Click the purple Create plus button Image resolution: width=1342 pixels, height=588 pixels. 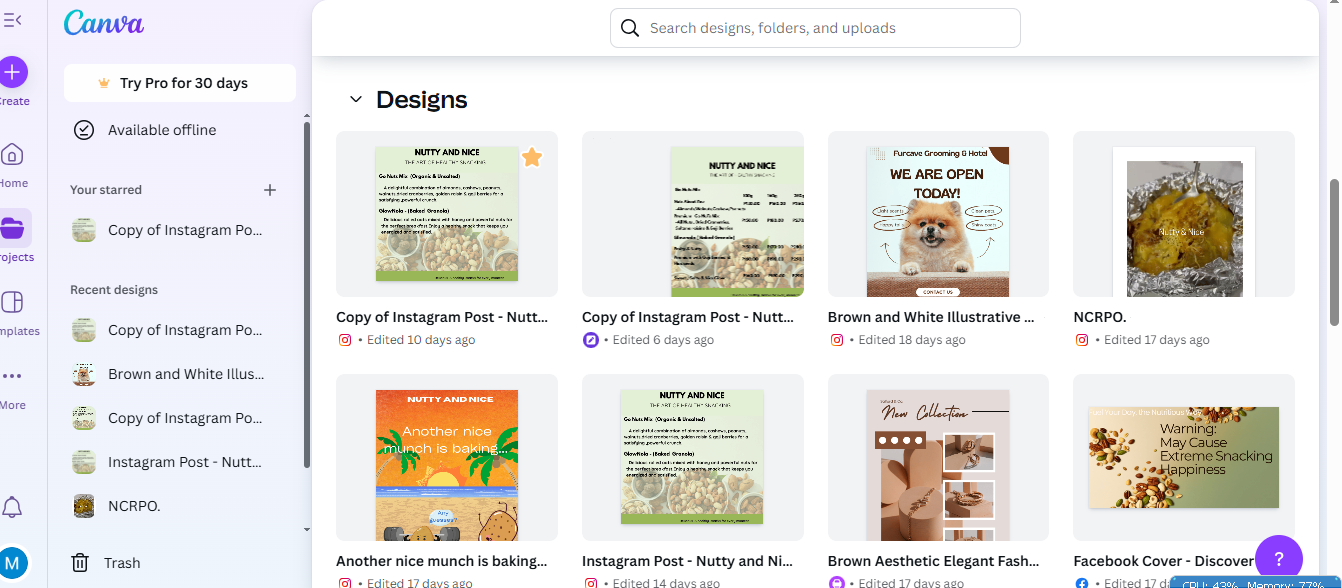pyautogui.click(x=13, y=72)
